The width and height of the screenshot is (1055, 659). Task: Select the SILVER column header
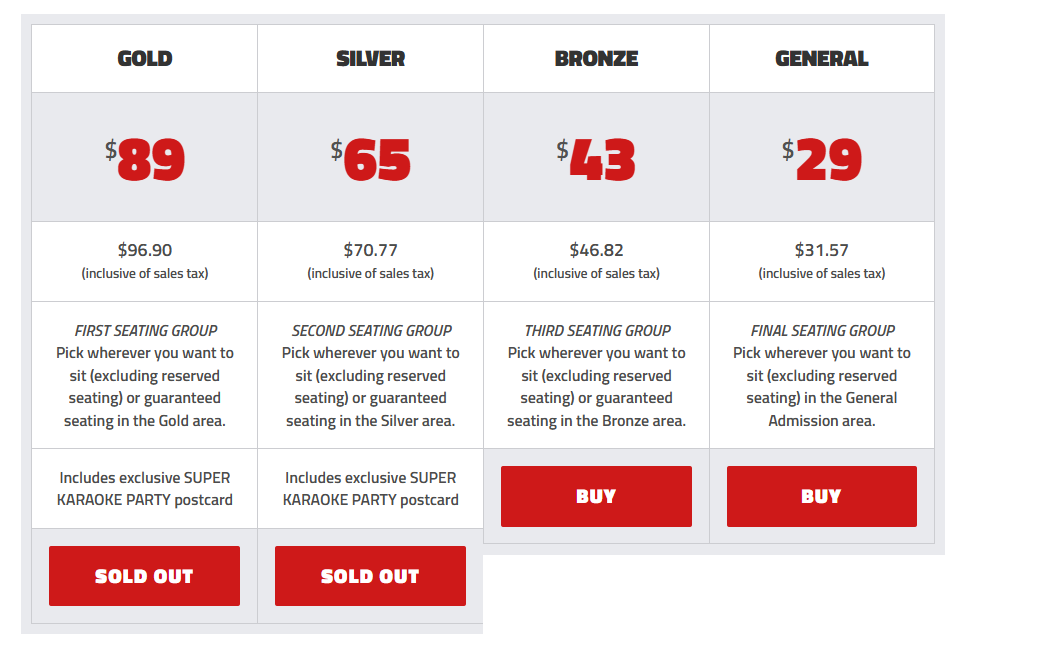coord(371,59)
